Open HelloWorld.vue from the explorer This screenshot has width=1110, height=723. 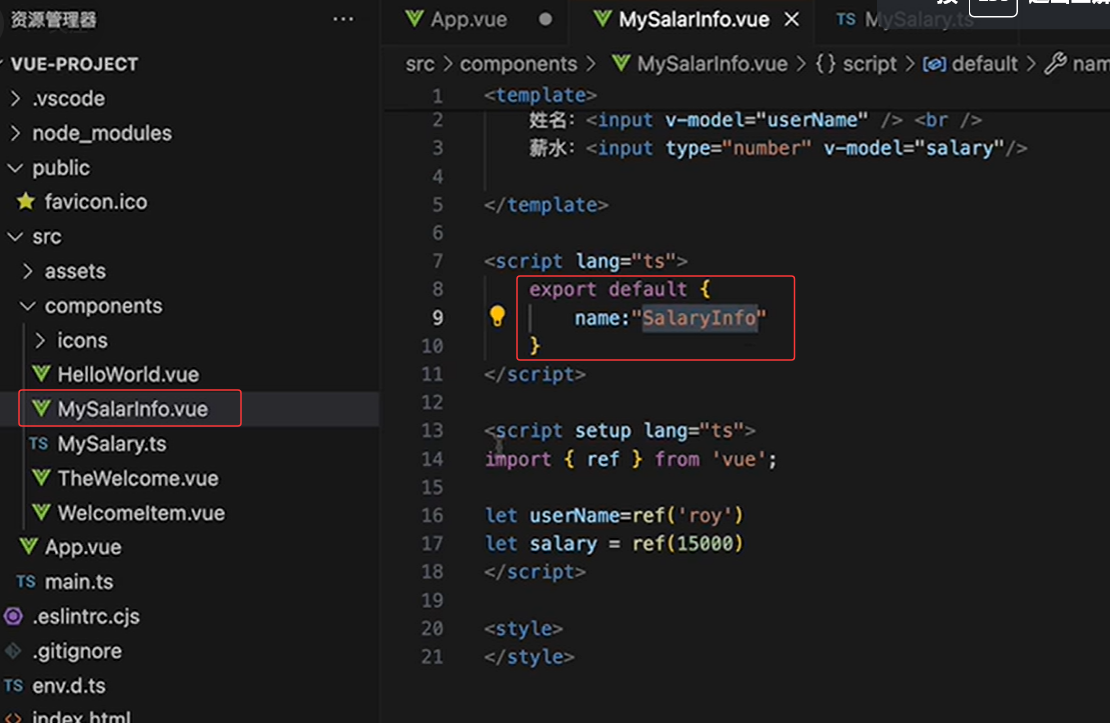click(x=128, y=374)
